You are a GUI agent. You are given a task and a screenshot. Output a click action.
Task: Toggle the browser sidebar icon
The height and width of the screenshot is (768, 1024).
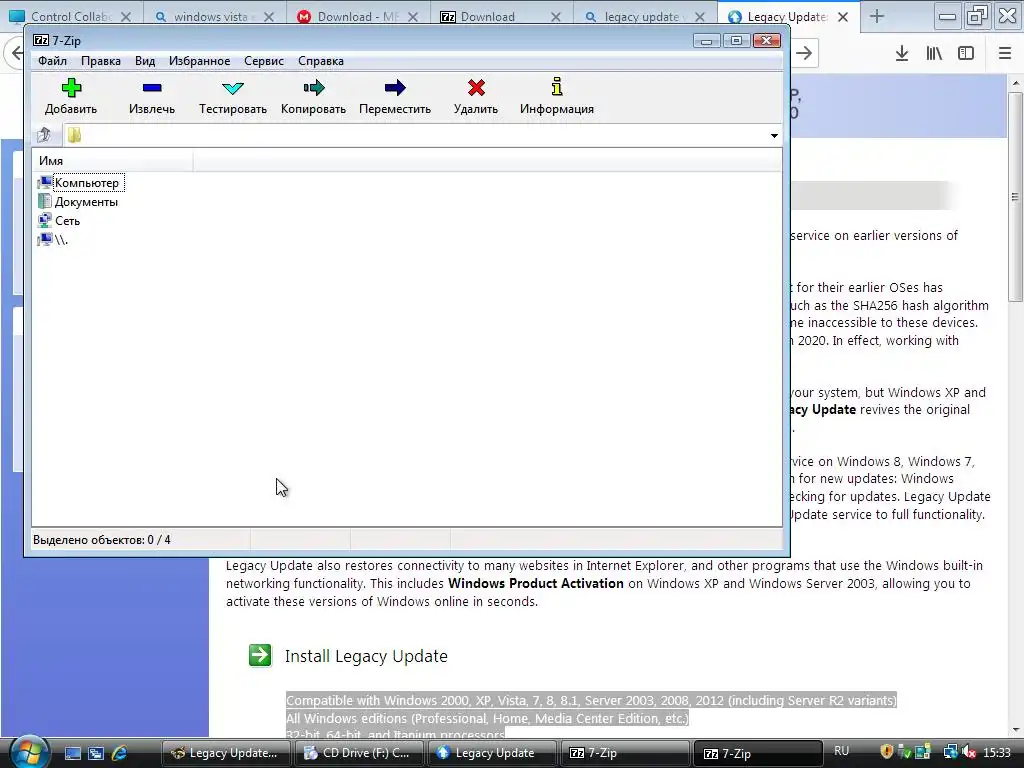point(966,54)
